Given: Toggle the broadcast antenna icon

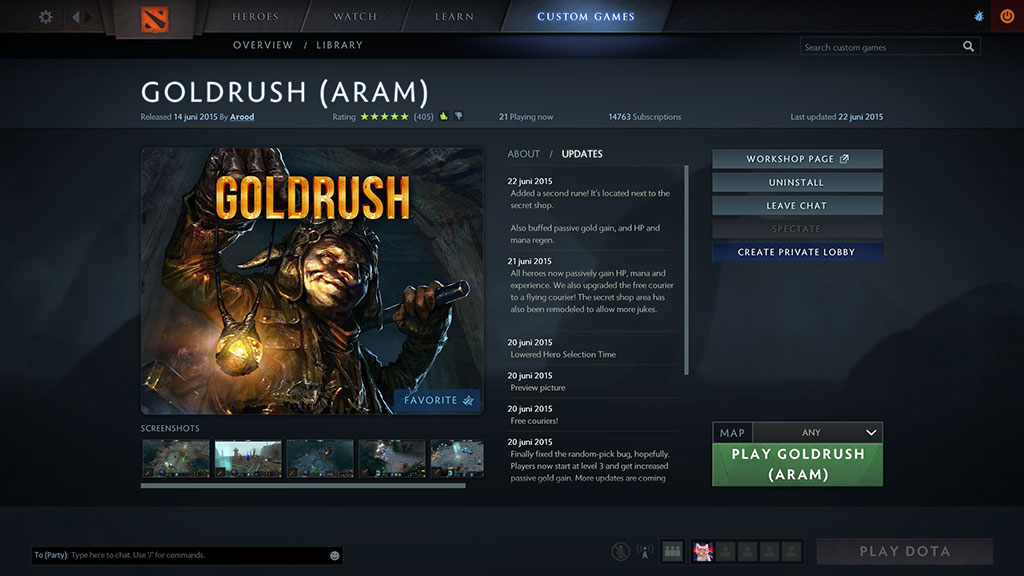Looking at the screenshot, I should pyautogui.click(x=645, y=551).
